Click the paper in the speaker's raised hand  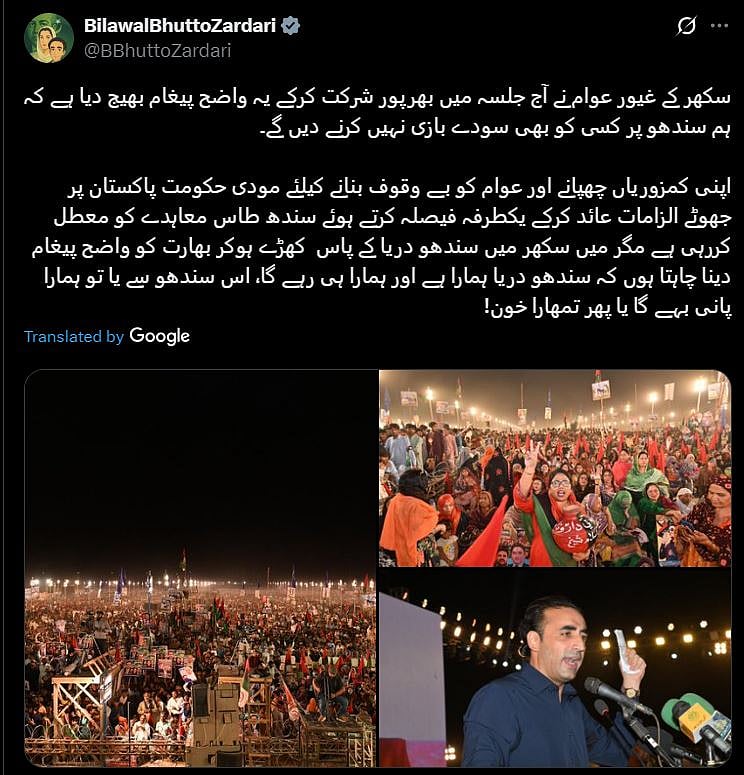click(623, 651)
